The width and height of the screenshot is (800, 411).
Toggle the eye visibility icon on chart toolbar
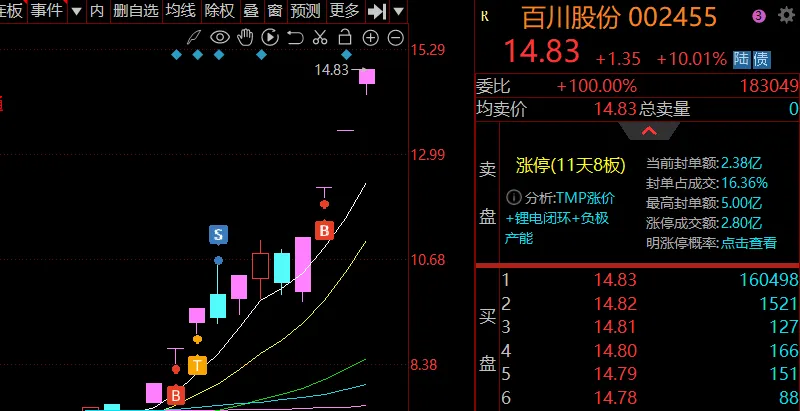pyautogui.click(x=220, y=37)
